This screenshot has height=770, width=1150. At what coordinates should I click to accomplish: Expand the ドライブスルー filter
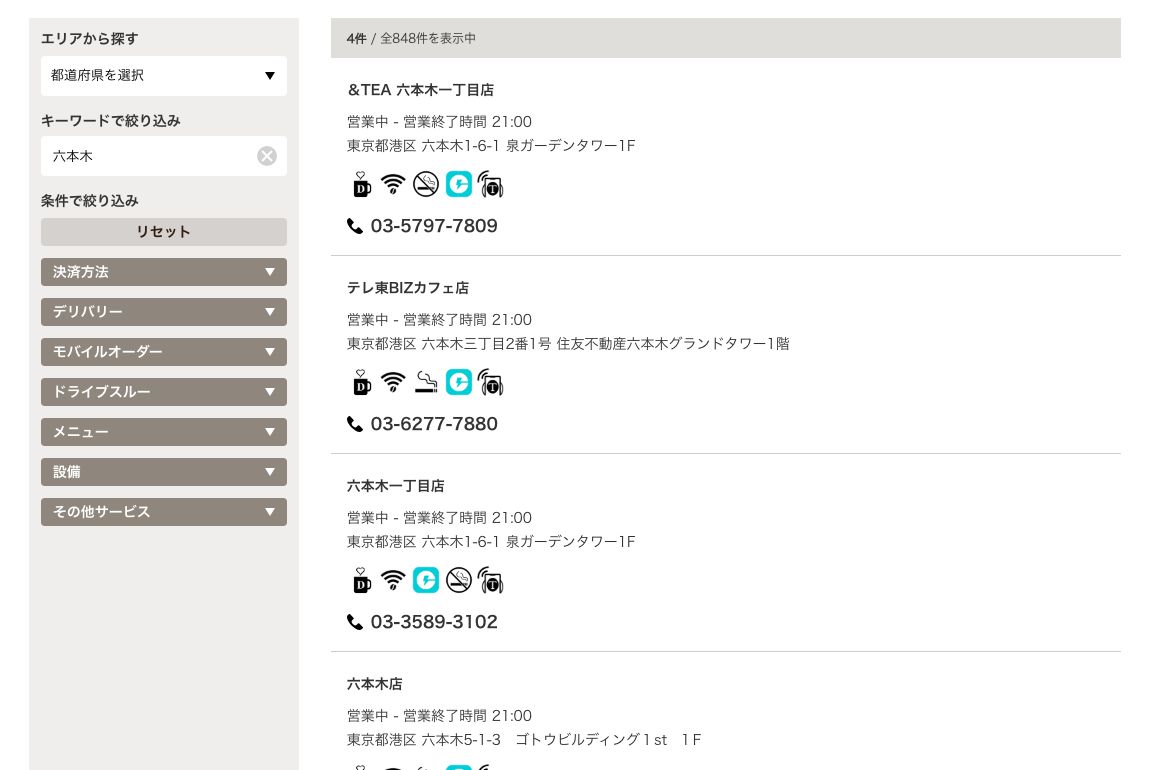click(164, 392)
